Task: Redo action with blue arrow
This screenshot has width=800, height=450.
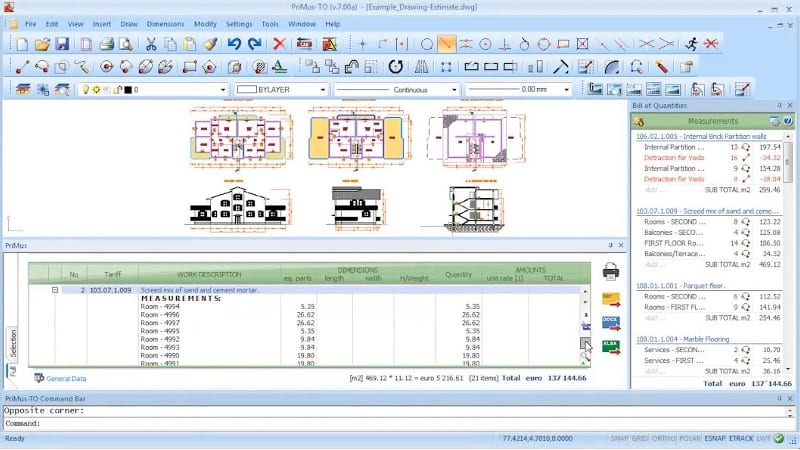Action: point(255,44)
